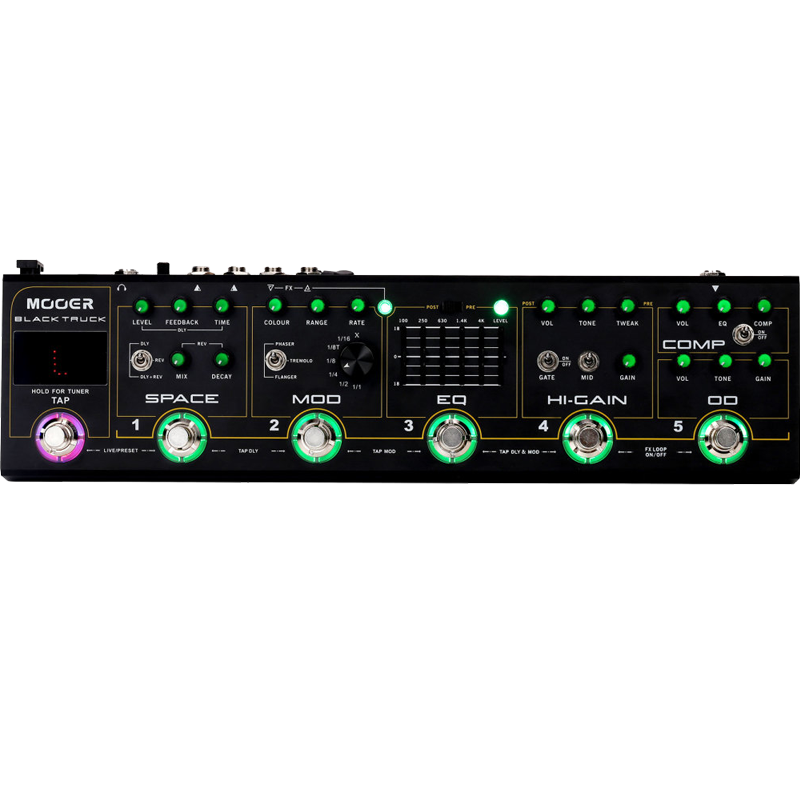The width and height of the screenshot is (800, 800).
Task: Stomp footswitch 2 under MOD
Action: point(316,437)
